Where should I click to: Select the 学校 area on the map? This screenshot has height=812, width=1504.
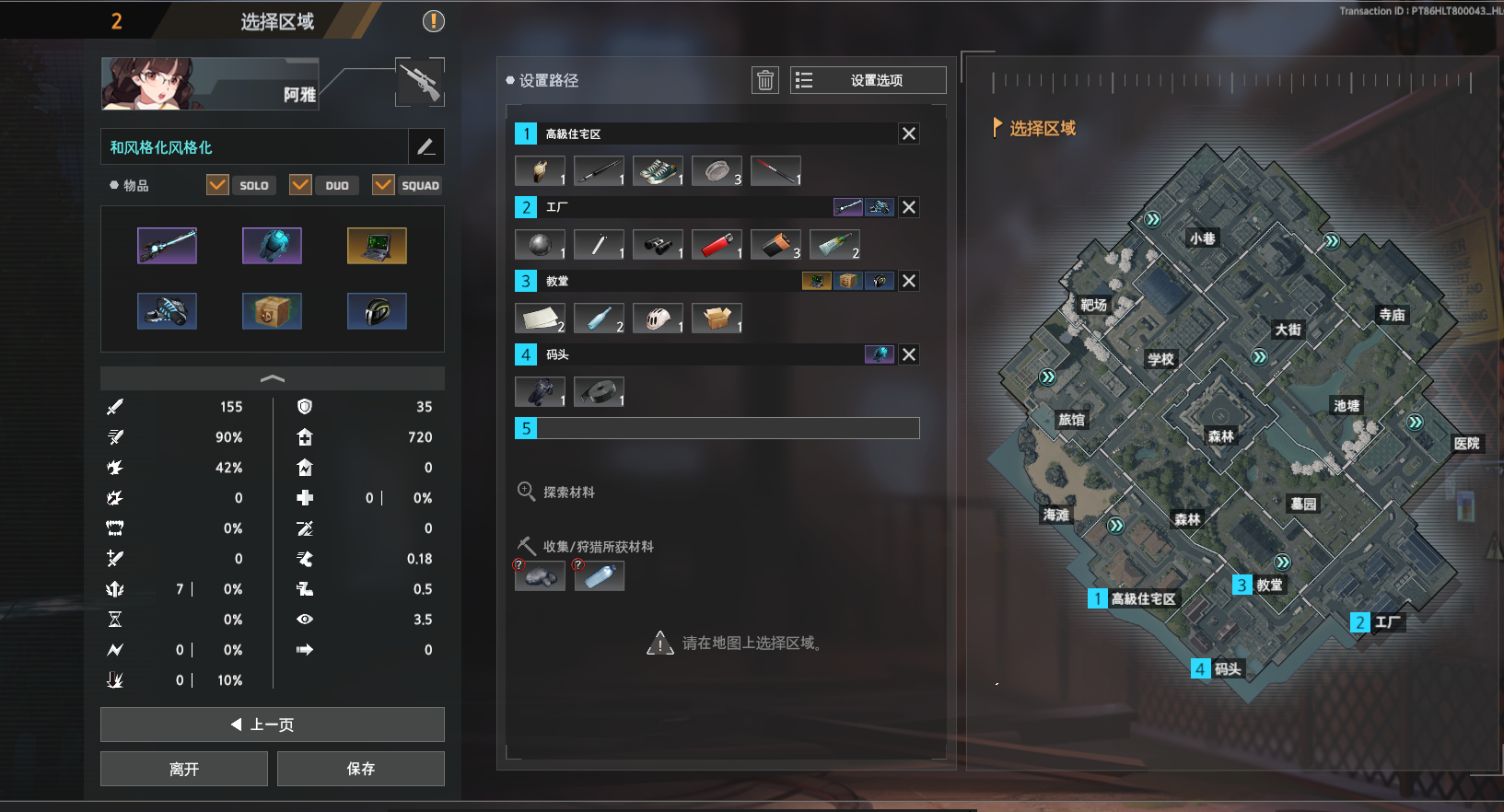(x=1160, y=359)
